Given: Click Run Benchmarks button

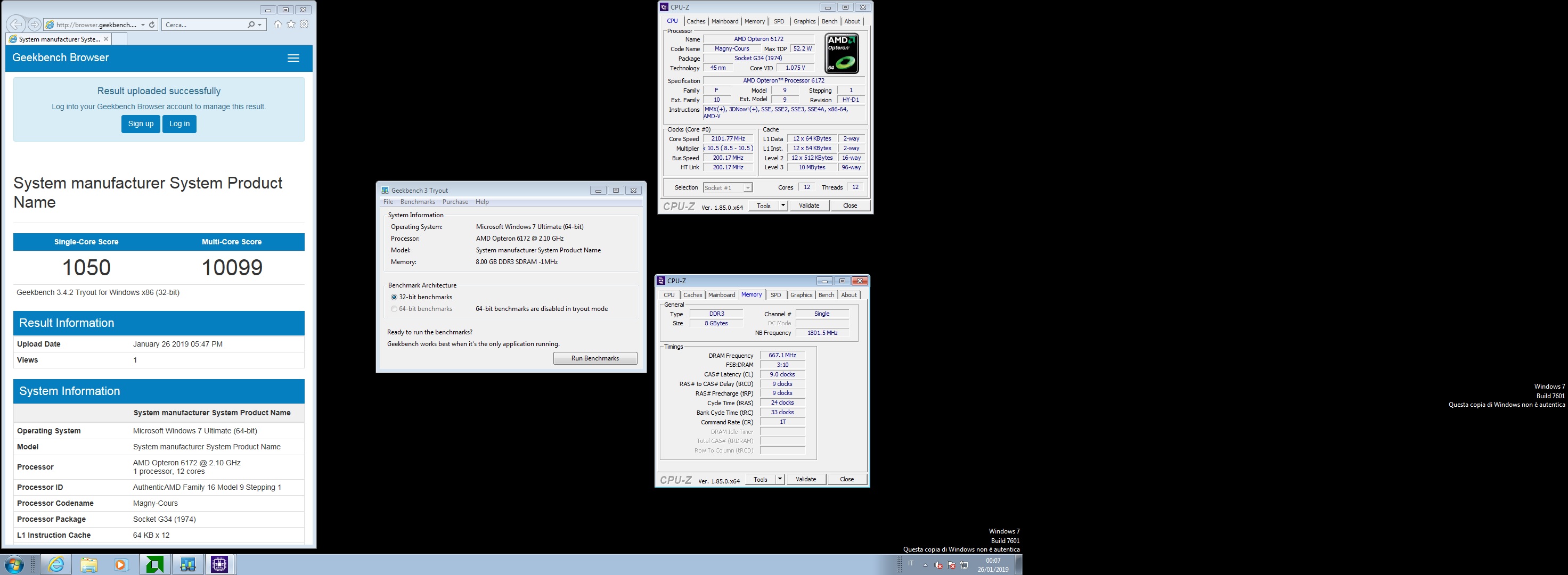Looking at the screenshot, I should tap(595, 358).
